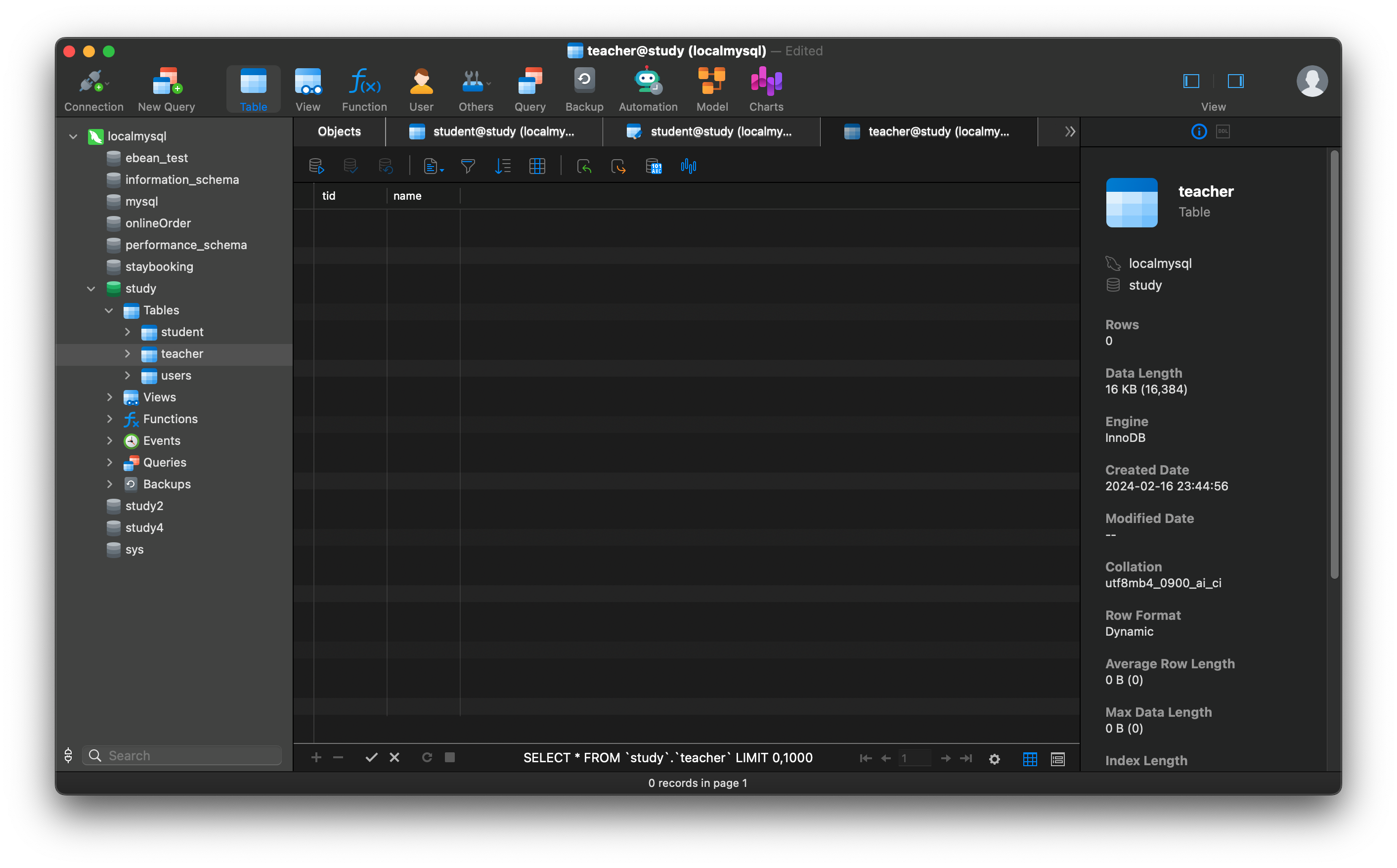Open the Charts tool

pyautogui.click(x=766, y=89)
